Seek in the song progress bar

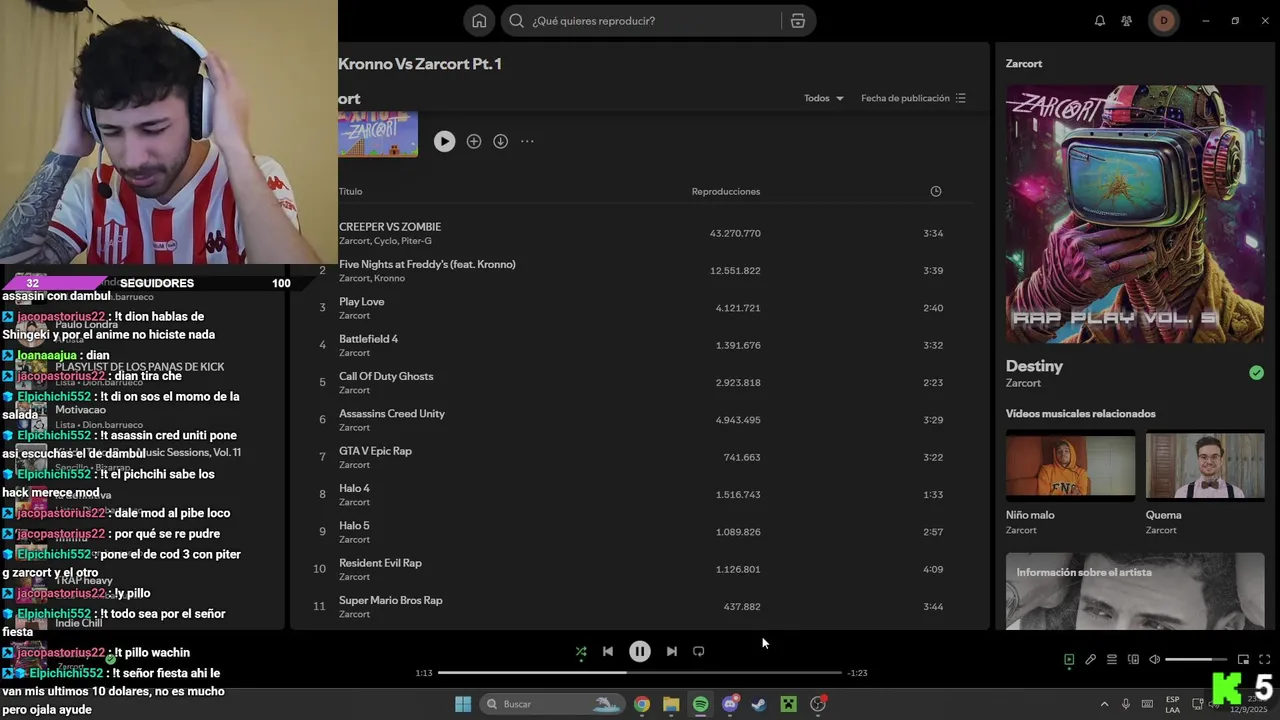(x=640, y=673)
